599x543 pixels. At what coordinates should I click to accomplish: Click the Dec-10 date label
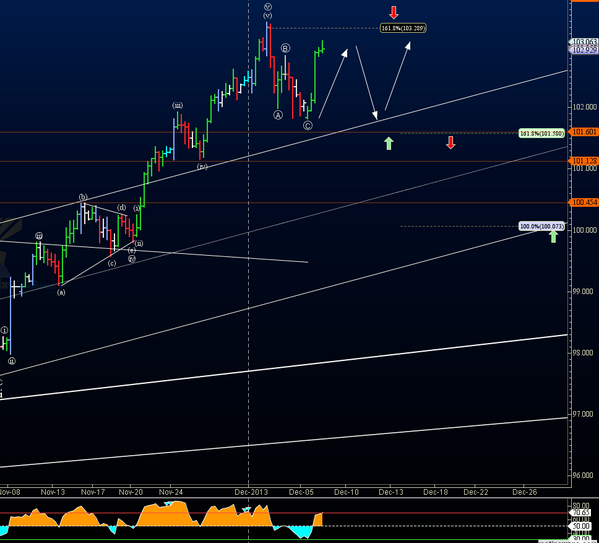[346, 492]
